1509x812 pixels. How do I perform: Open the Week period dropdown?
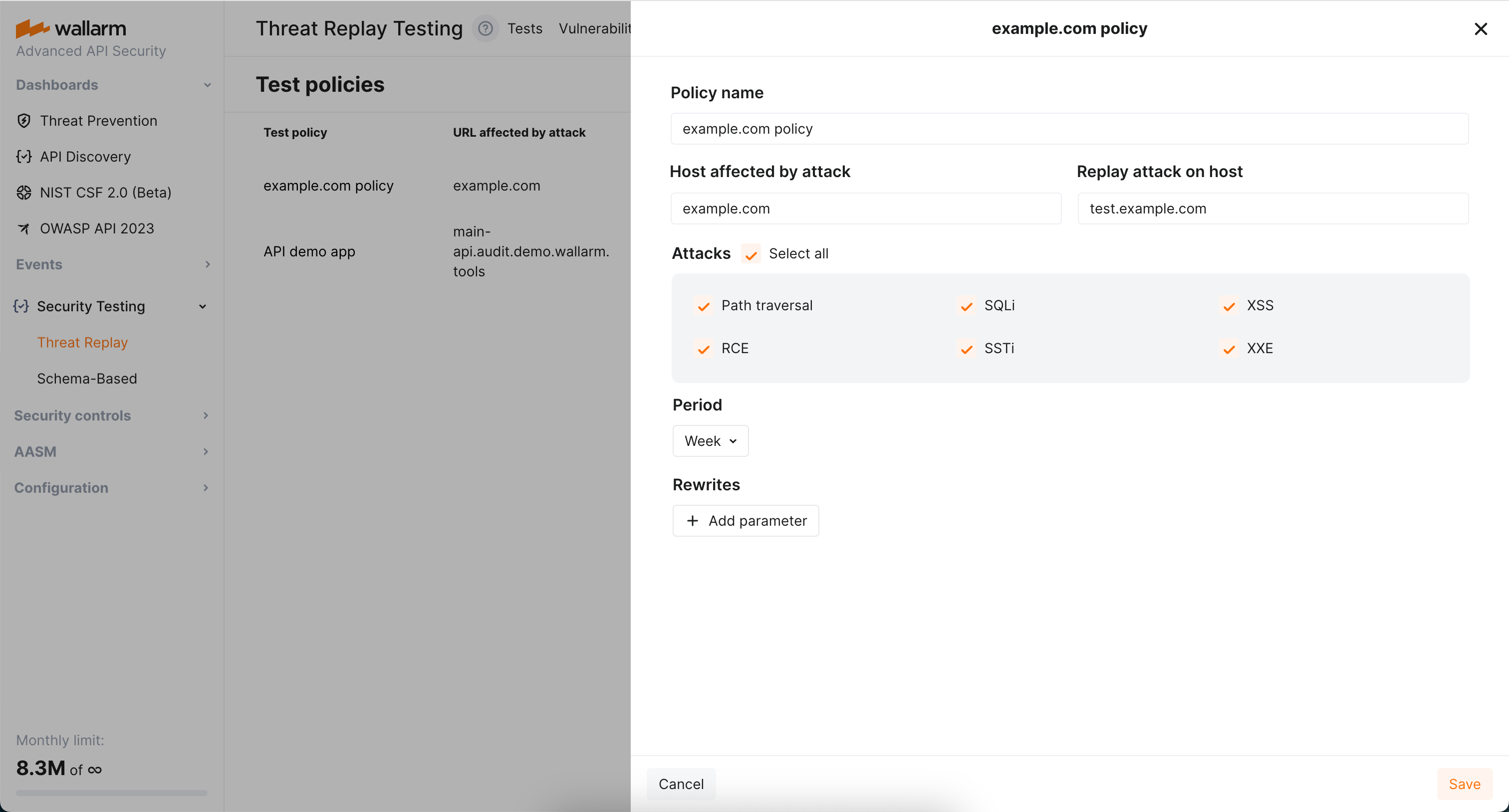click(x=710, y=441)
